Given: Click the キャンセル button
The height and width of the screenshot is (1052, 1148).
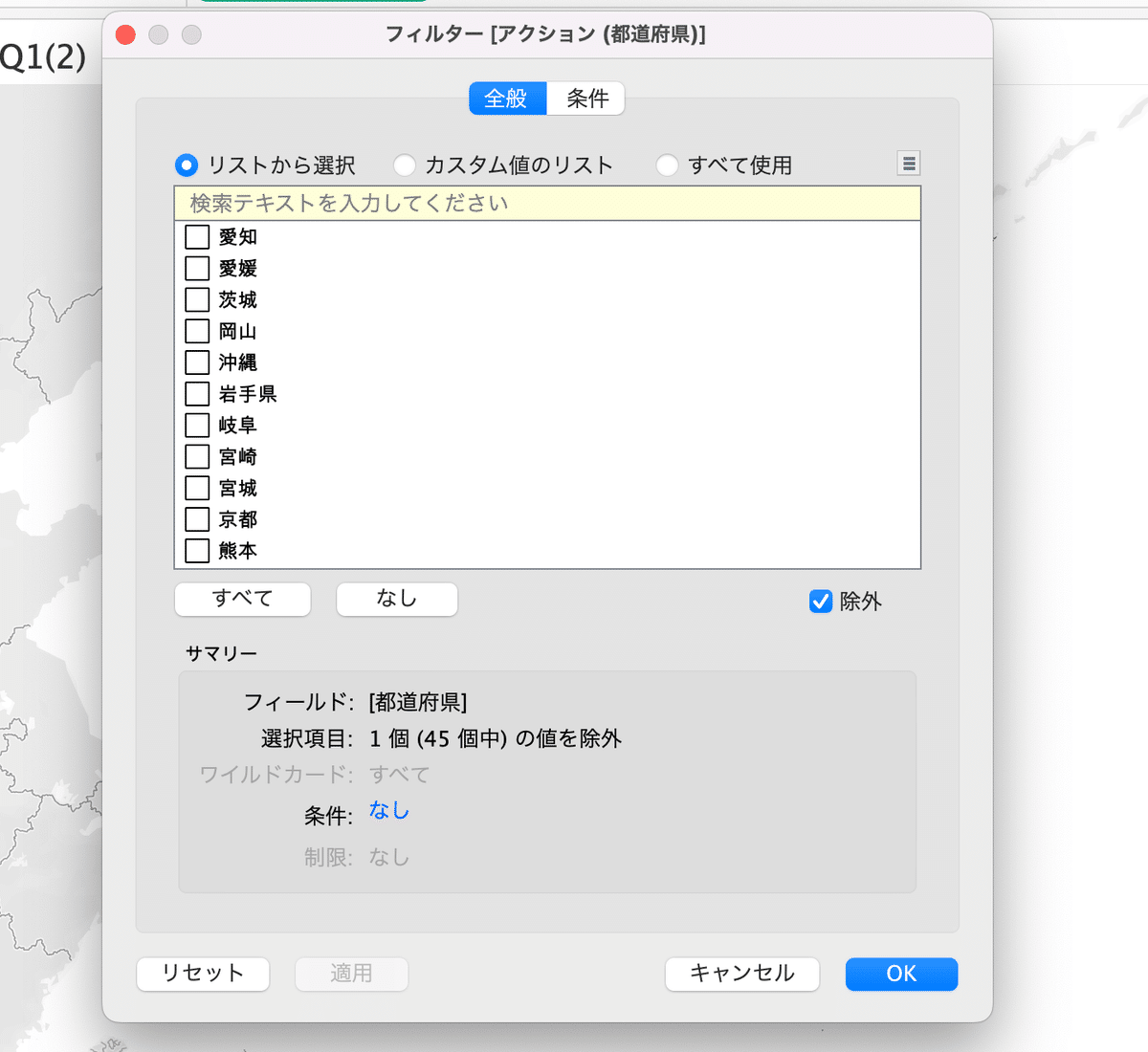Looking at the screenshot, I should click(741, 974).
